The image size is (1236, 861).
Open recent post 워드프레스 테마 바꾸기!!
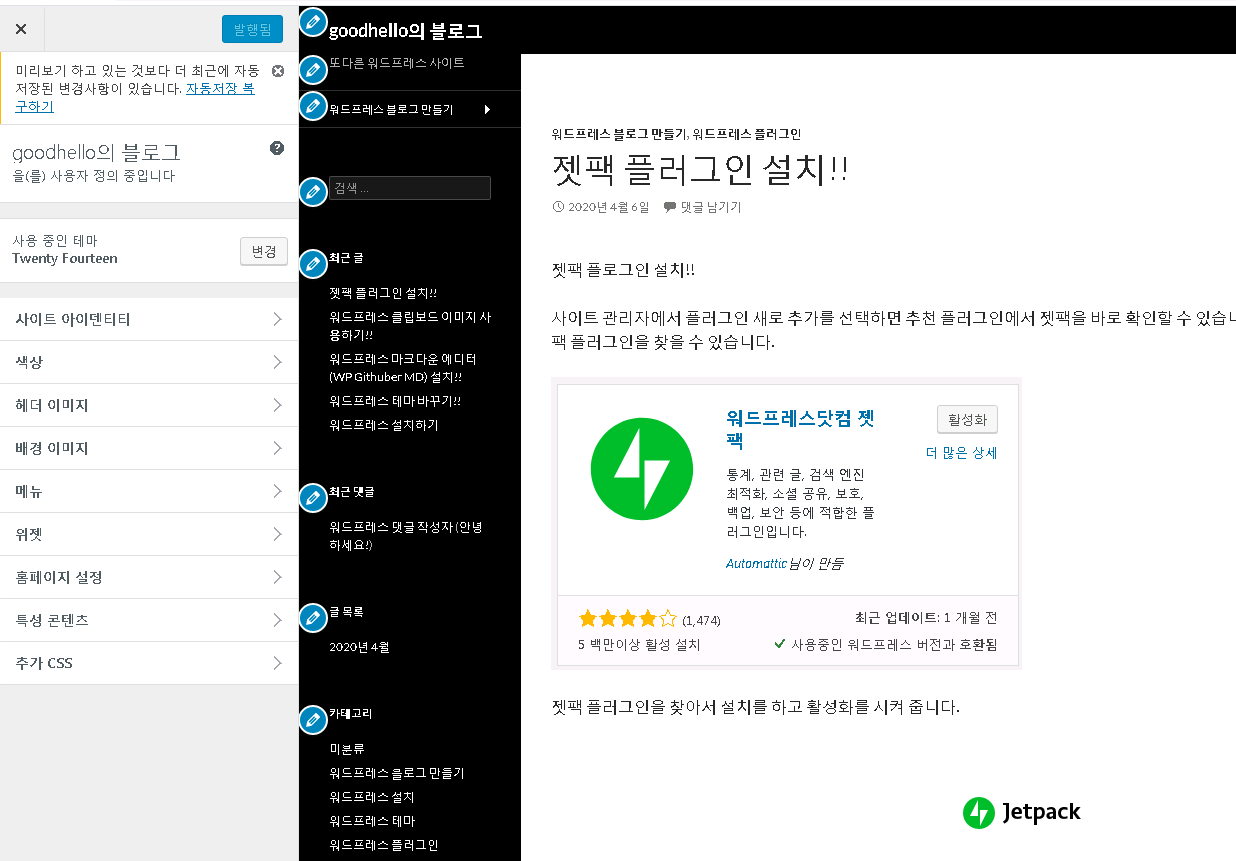395,401
